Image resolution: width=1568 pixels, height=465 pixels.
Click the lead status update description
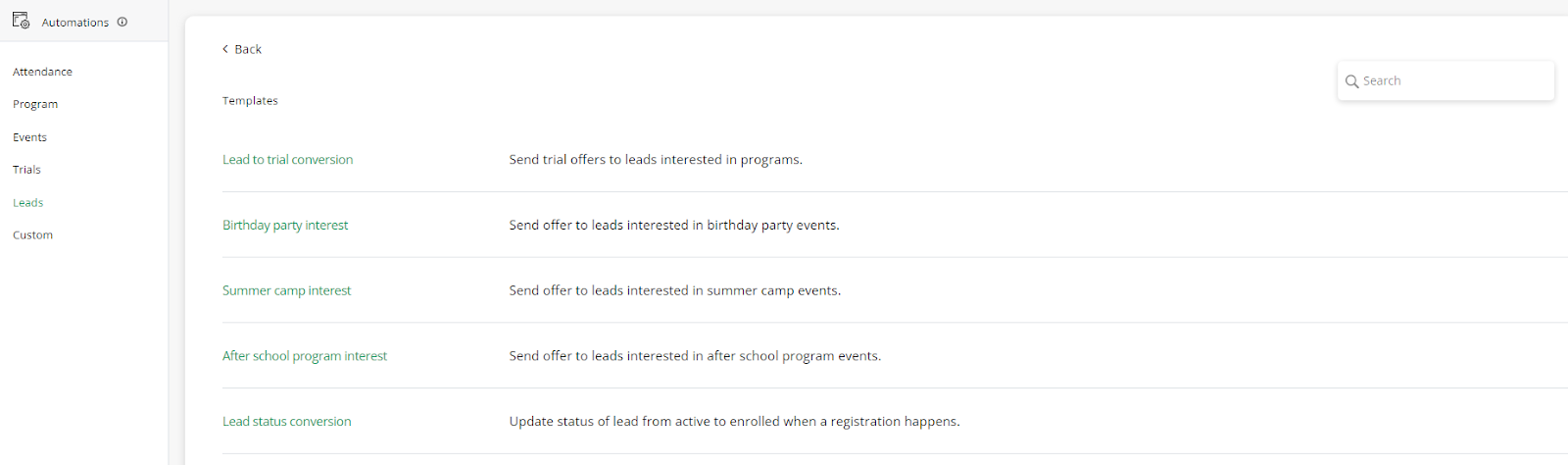tap(735, 422)
